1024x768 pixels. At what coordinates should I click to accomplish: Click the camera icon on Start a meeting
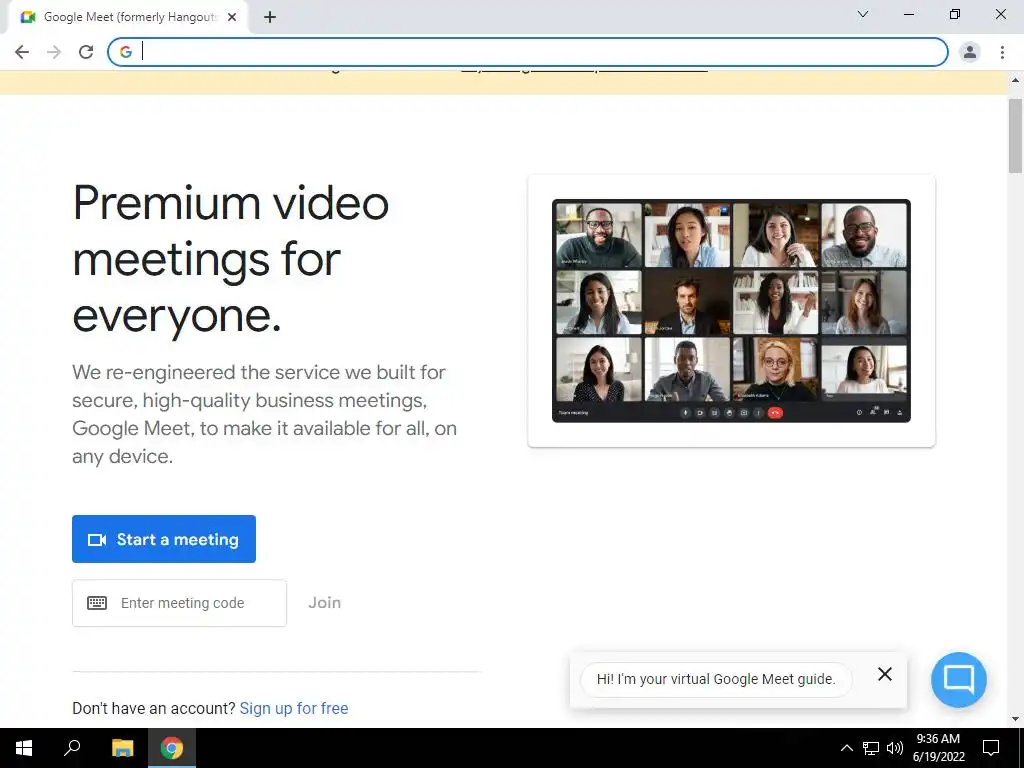click(x=97, y=539)
